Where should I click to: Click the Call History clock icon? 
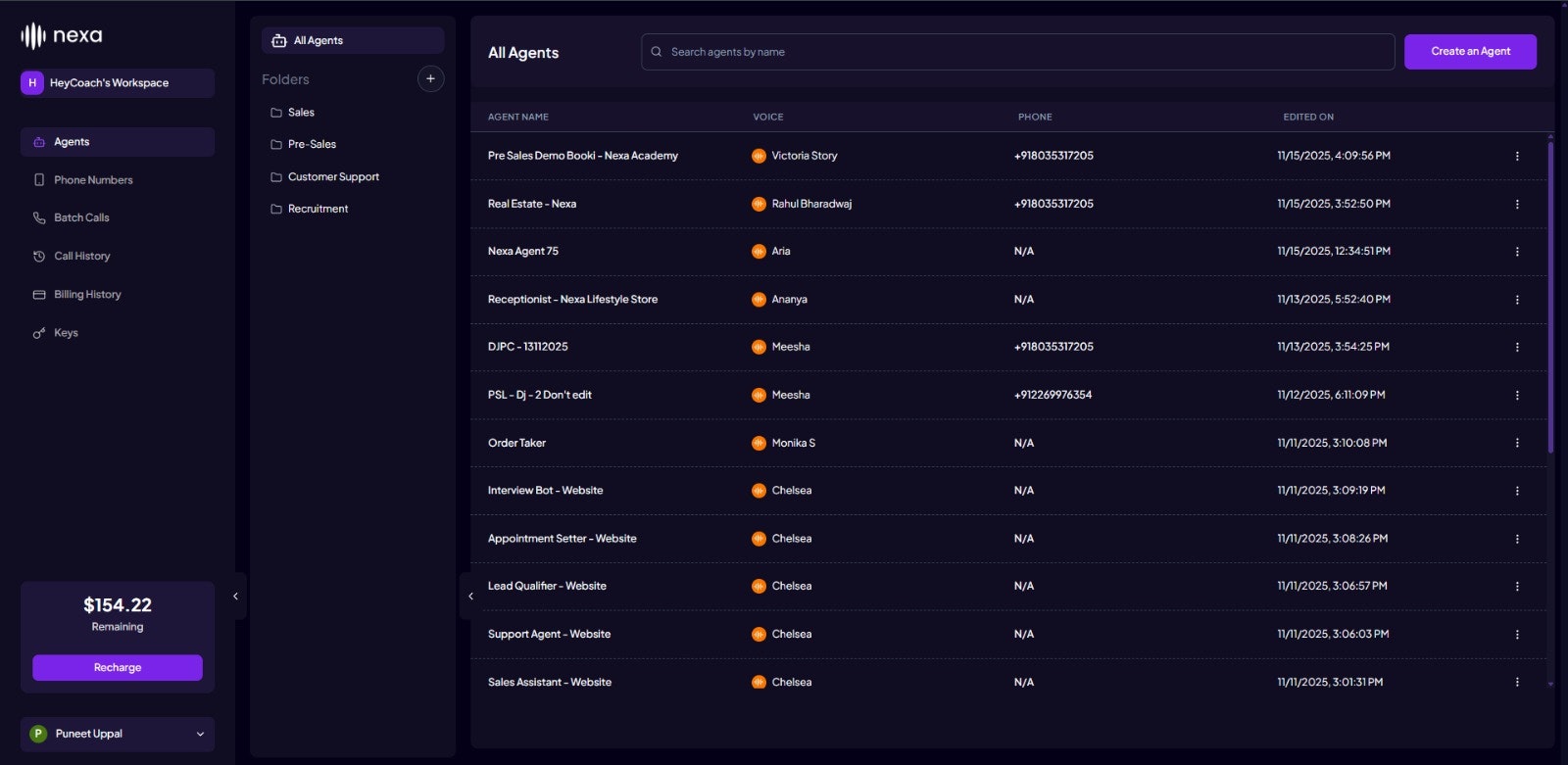point(39,257)
